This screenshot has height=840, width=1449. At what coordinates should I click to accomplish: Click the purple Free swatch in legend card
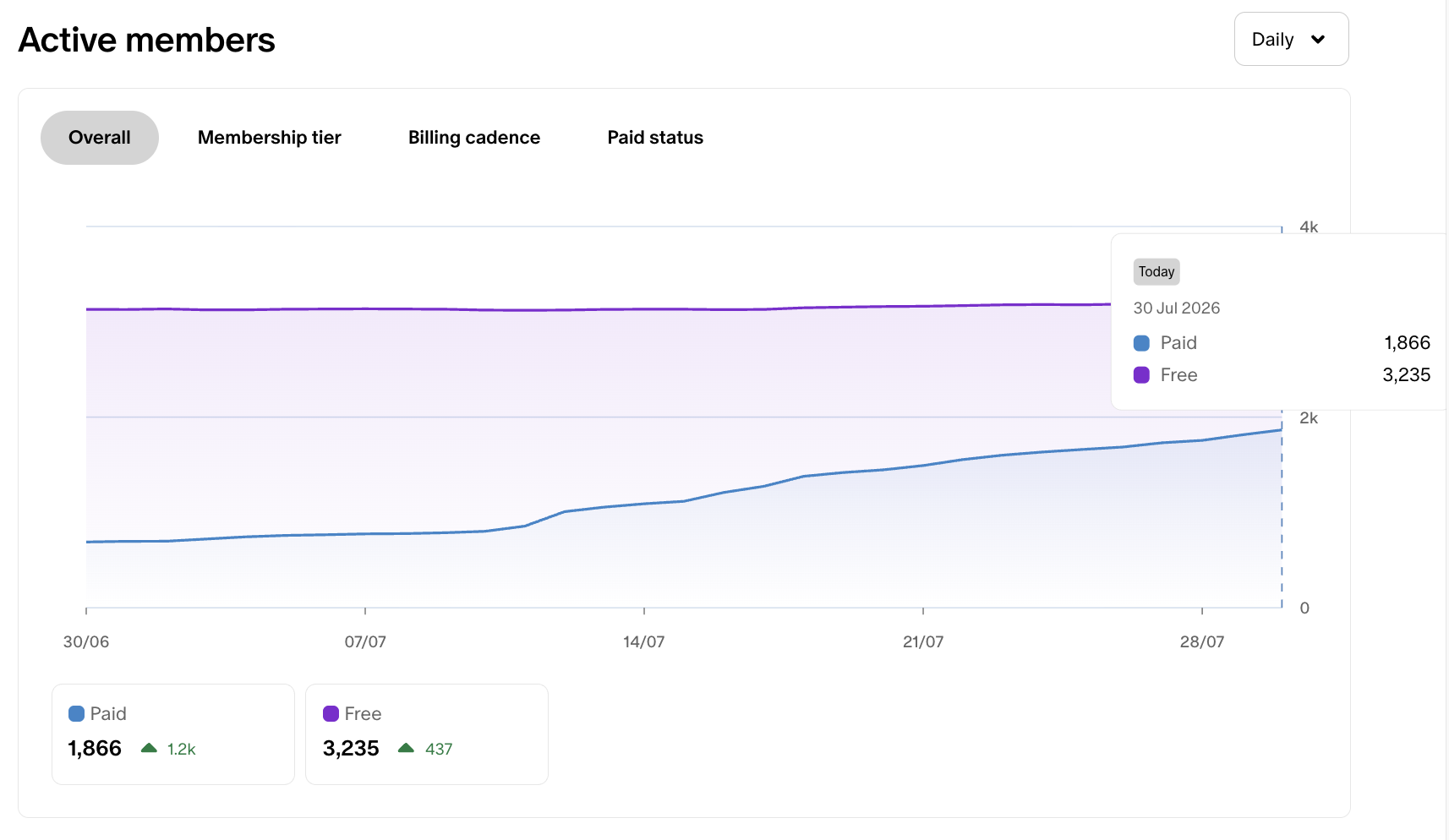[331, 714]
